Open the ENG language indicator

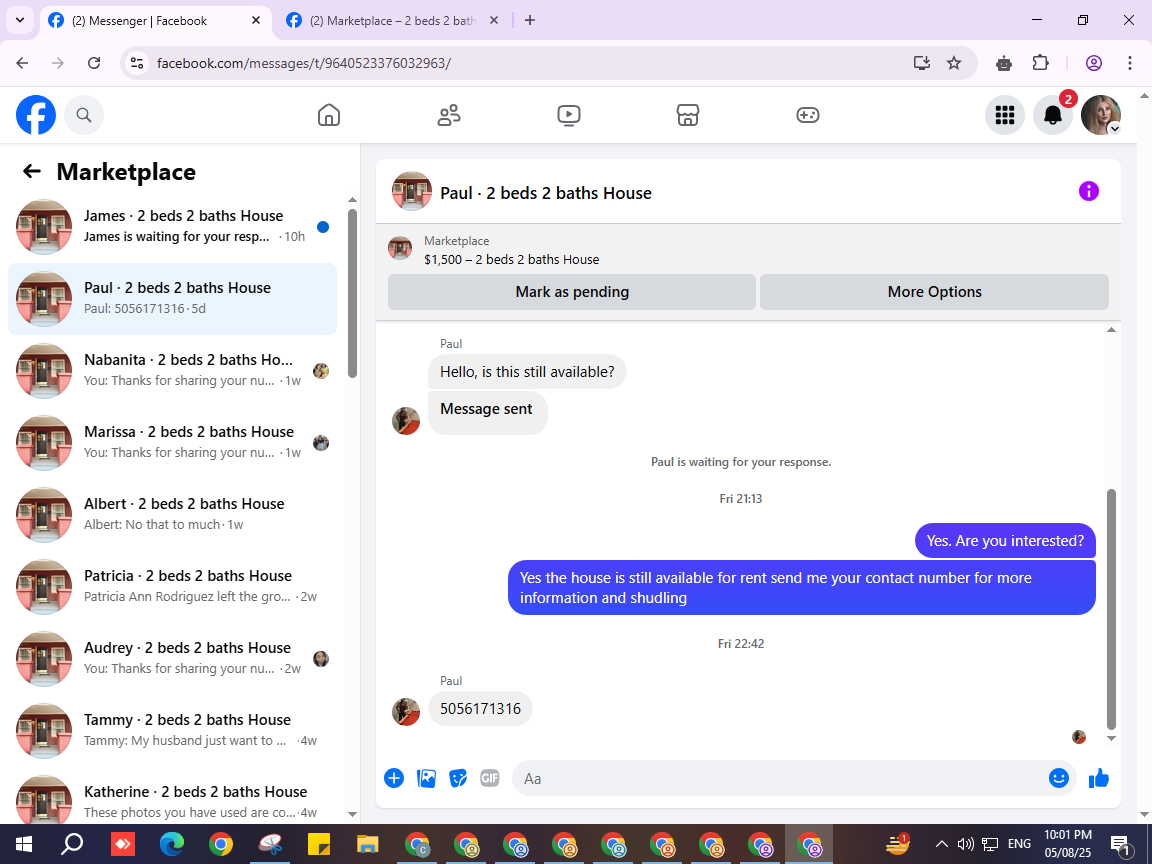click(x=1019, y=844)
